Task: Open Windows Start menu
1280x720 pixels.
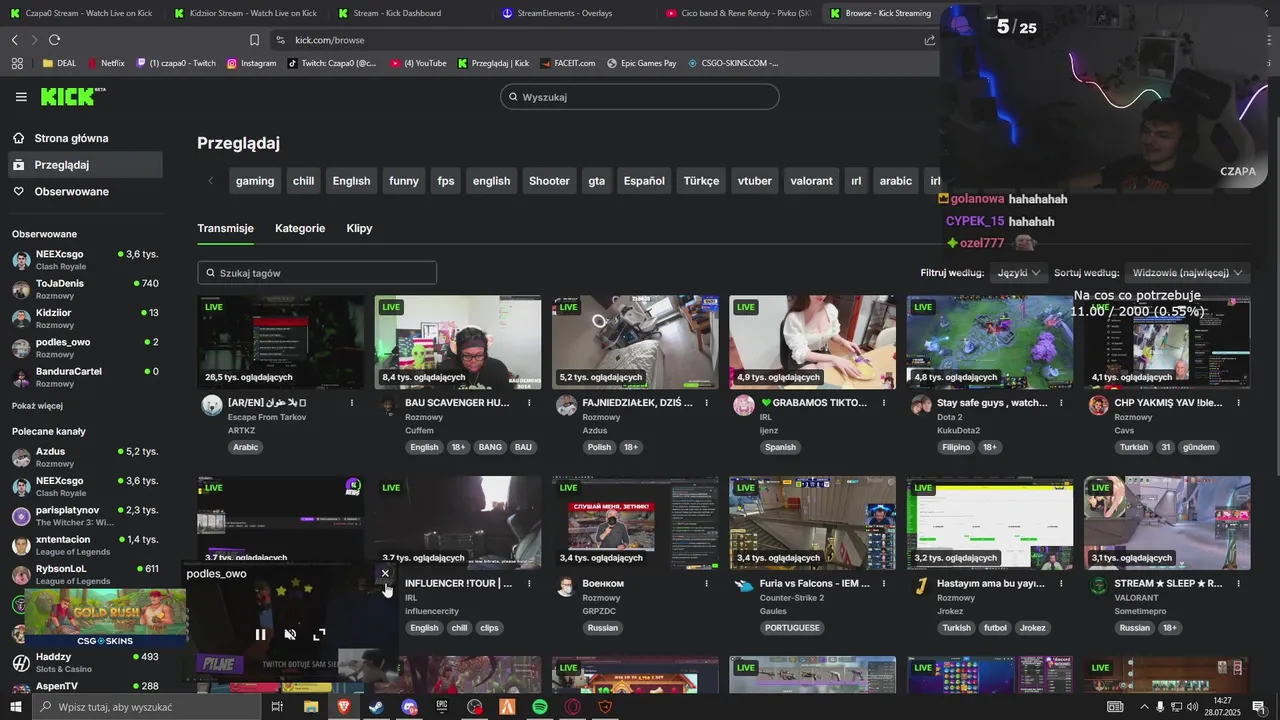Action: point(15,707)
